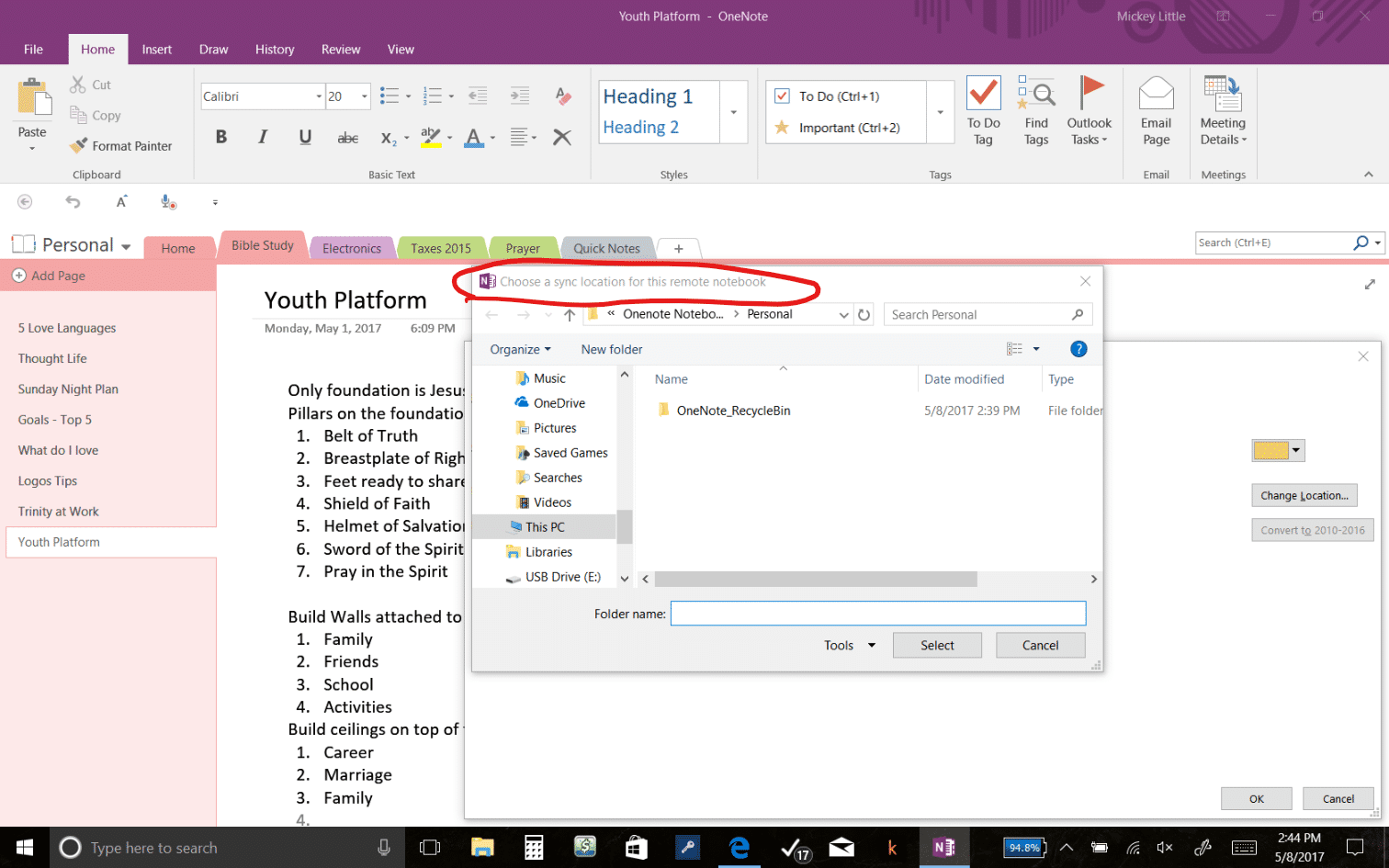The height and width of the screenshot is (868, 1389).
Task: Delete selection with X icon
Action: [x=562, y=138]
